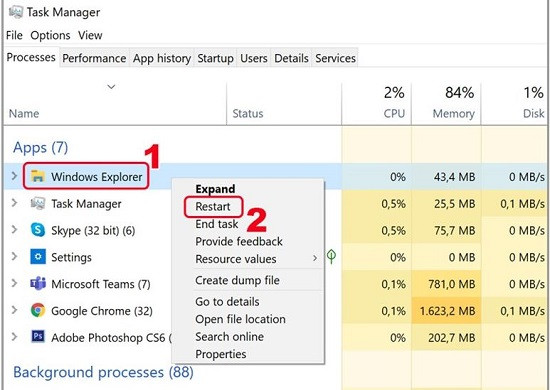Choose Restart in the context menu

(x=213, y=206)
